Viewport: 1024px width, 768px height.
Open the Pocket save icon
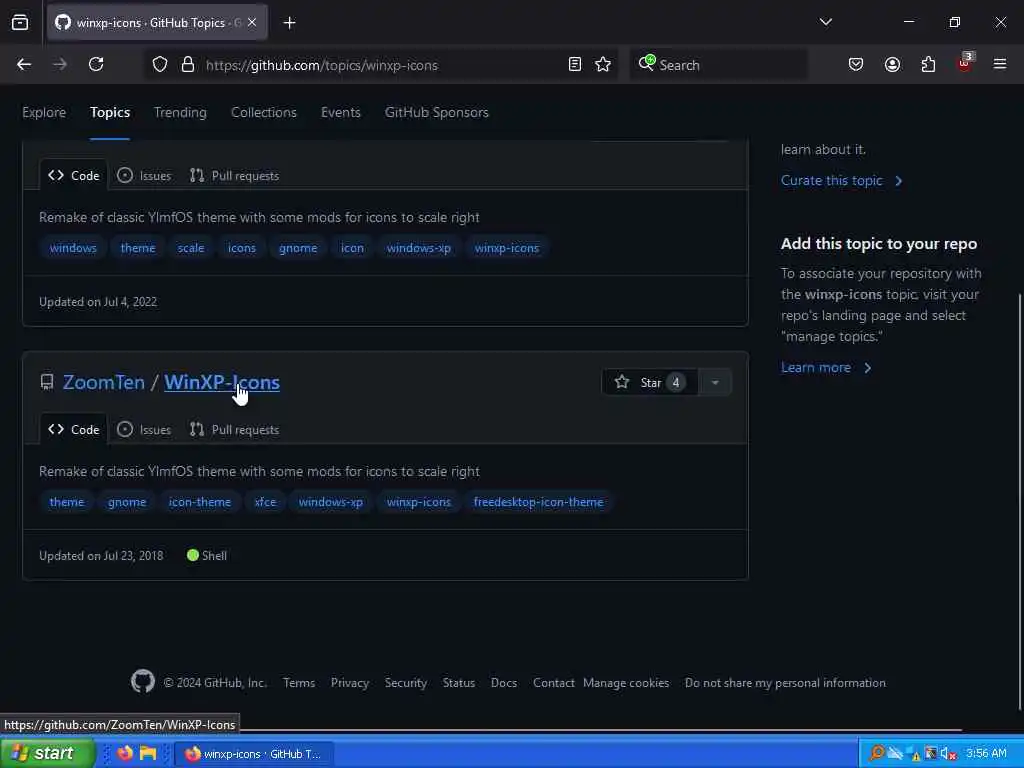point(856,65)
